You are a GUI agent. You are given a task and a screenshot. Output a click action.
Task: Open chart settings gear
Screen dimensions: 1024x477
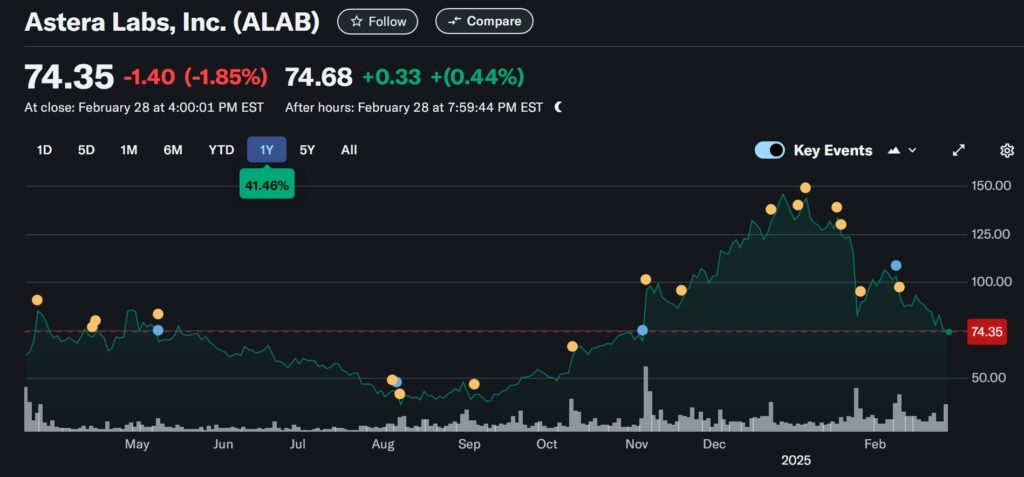(x=1007, y=150)
